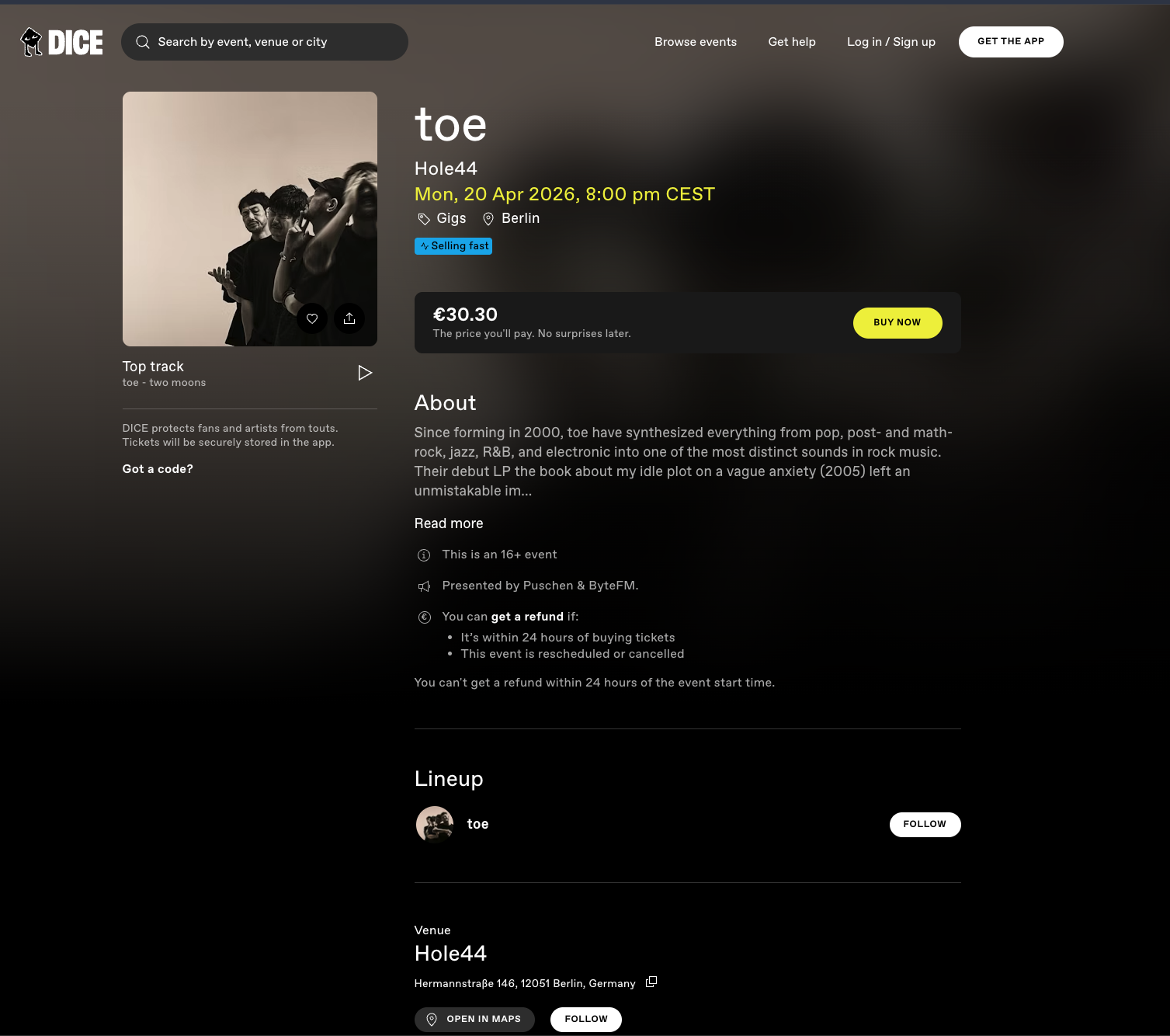Image resolution: width=1170 pixels, height=1036 pixels.
Task: Click the copy icon next to the venue address
Action: coord(651,982)
